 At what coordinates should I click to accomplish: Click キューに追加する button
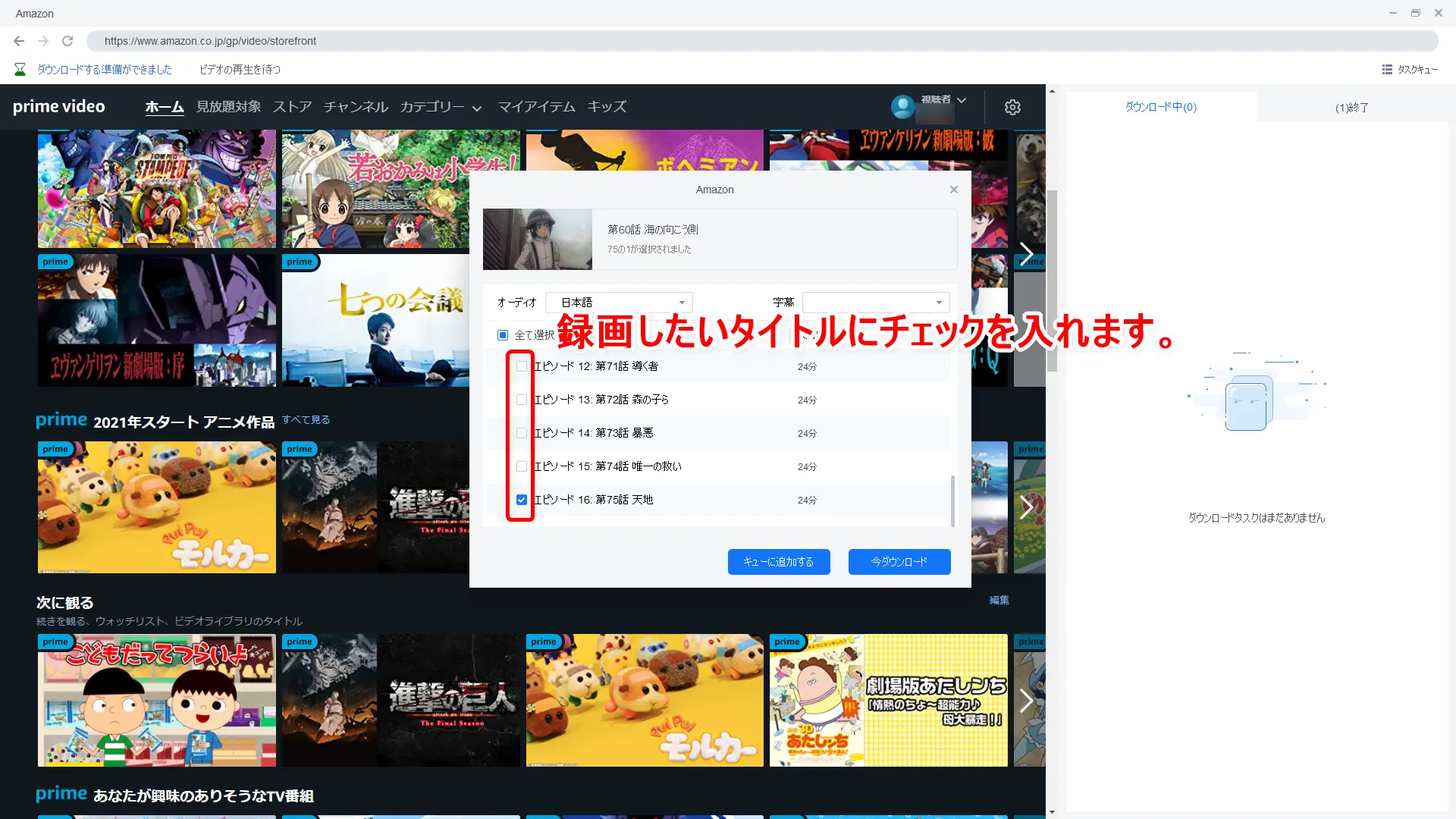pyautogui.click(x=779, y=562)
